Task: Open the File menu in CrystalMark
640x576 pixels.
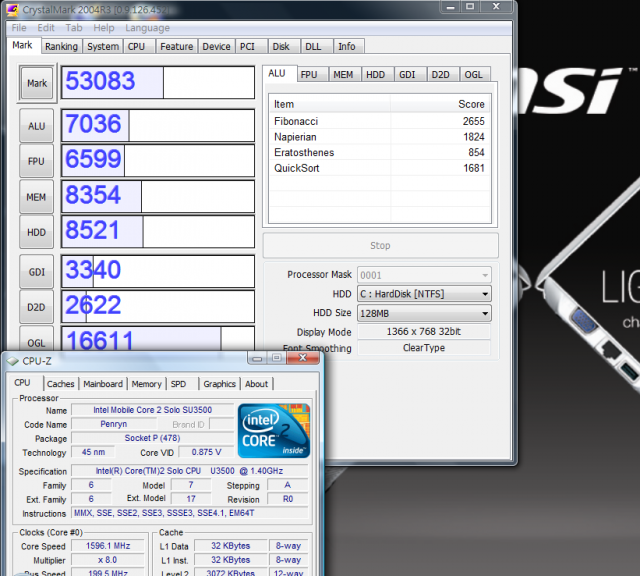Action: tap(19, 28)
